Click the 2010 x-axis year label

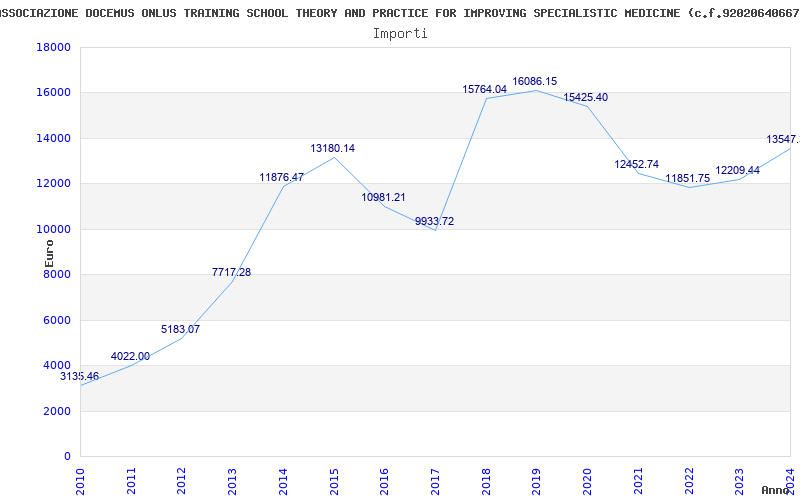point(80,481)
